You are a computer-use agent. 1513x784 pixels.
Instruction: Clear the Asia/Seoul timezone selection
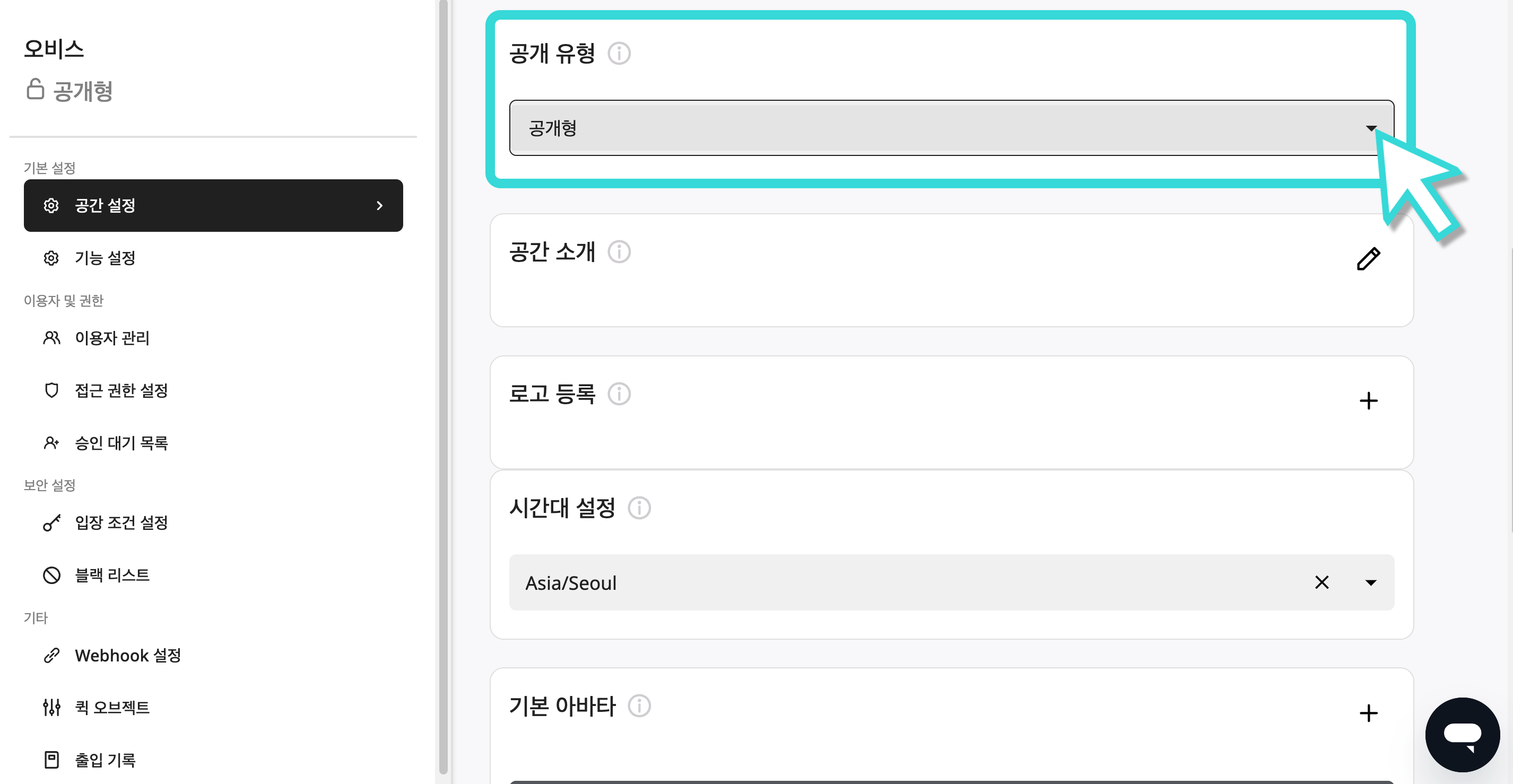(x=1323, y=582)
